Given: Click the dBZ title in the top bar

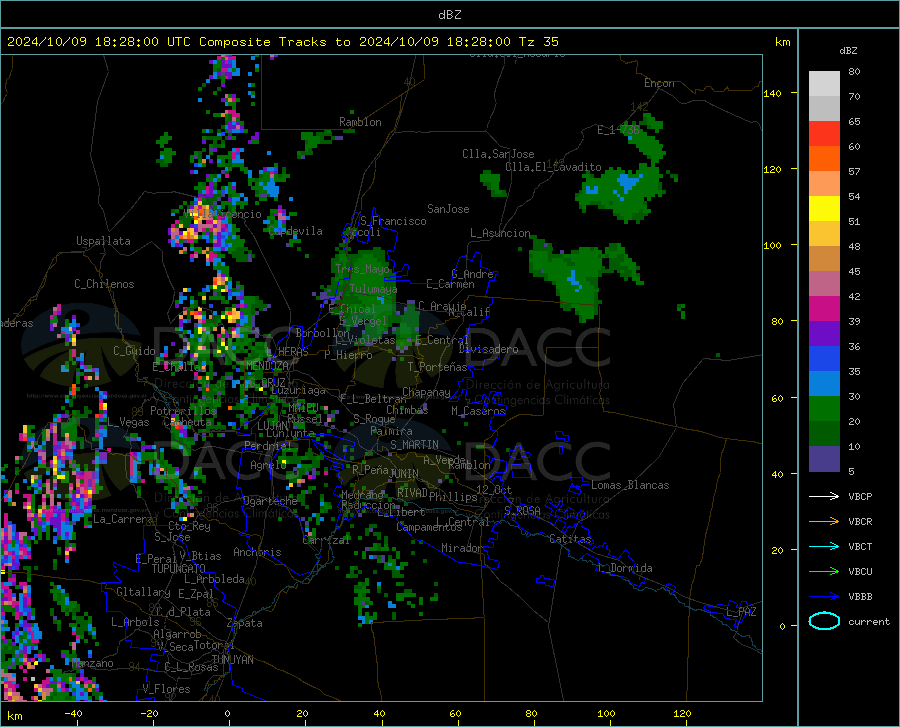Looking at the screenshot, I should tap(449, 15).
